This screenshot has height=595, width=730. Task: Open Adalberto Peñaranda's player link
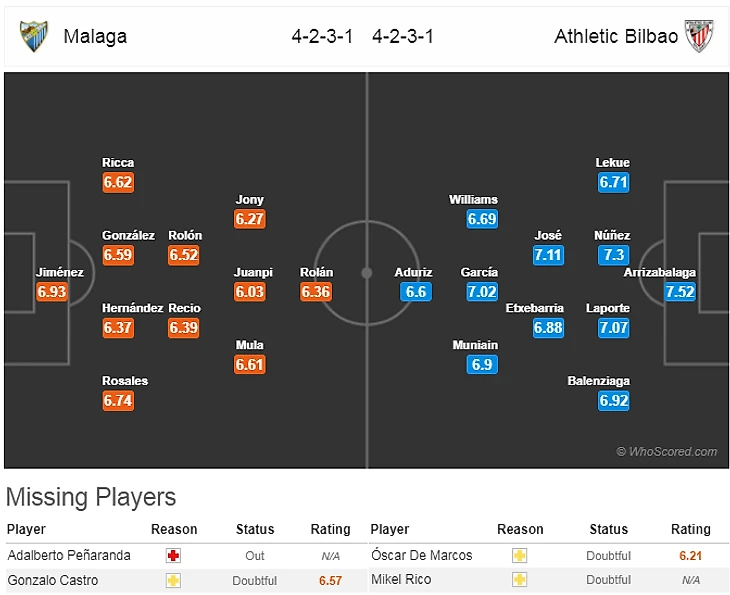[x=69, y=555]
